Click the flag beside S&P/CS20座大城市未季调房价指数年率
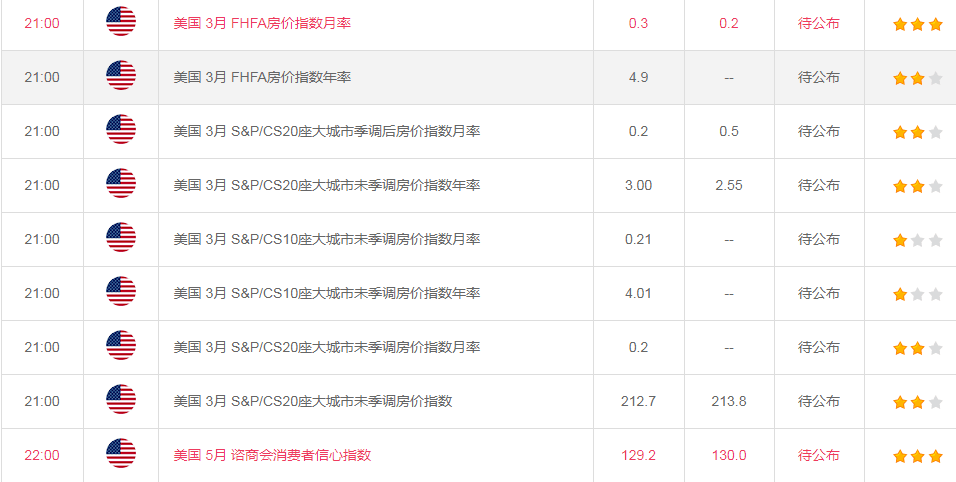The height and width of the screenshot is (482, 956). [121, 184]
